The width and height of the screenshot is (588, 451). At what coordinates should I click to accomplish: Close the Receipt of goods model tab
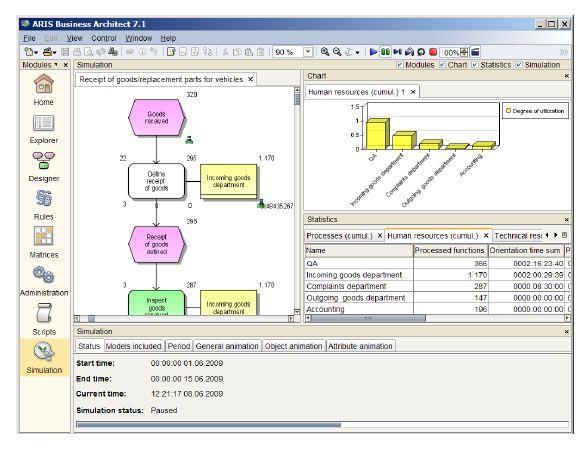click(250, 79)
